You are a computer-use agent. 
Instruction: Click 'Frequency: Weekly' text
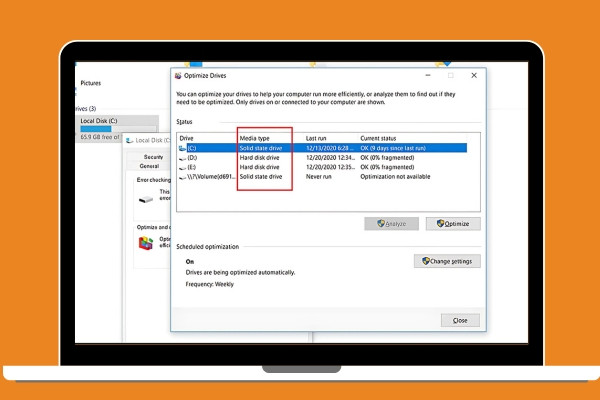209,284
